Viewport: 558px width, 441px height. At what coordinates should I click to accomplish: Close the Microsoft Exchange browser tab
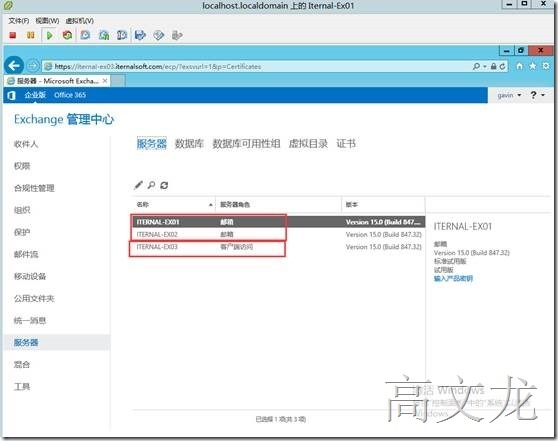pos(105,81)
